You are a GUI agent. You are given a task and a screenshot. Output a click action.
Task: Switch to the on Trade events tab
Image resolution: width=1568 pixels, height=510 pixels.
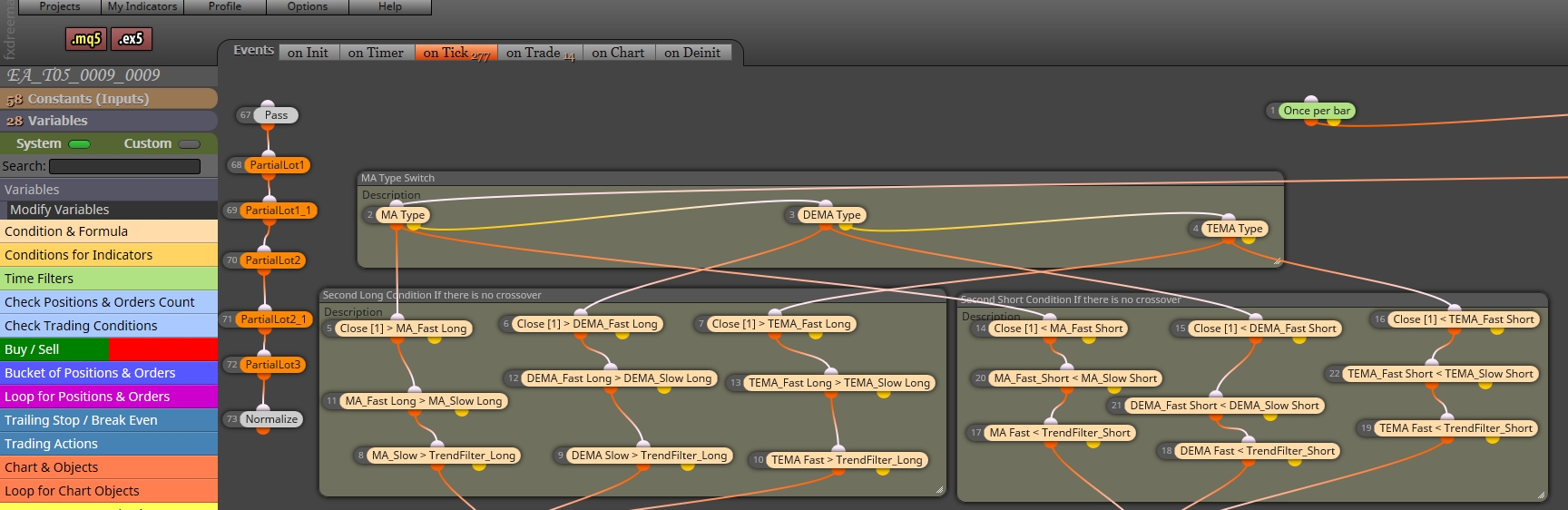coord(540,54)
